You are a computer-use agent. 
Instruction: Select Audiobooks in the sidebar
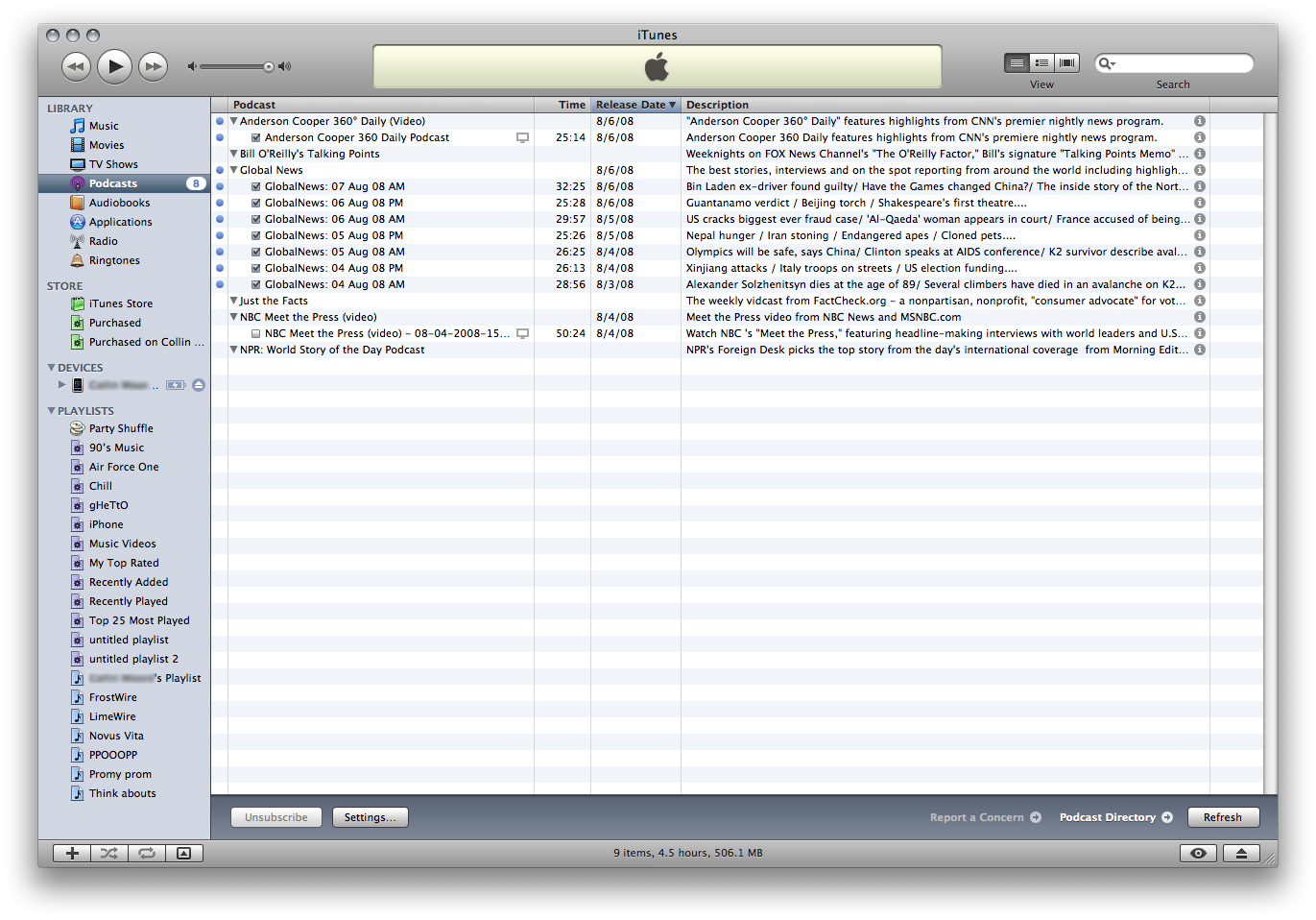pos(119,203)
